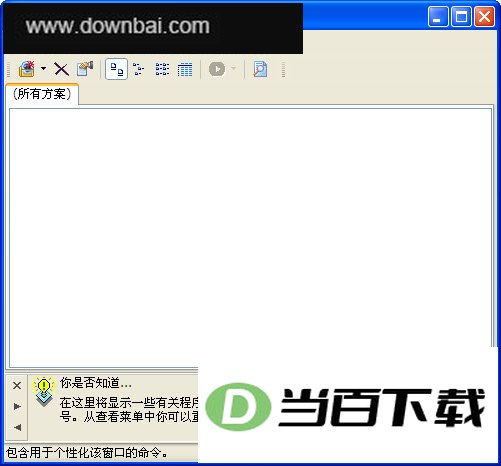Maximize the window from title bar

click(461, 16)
